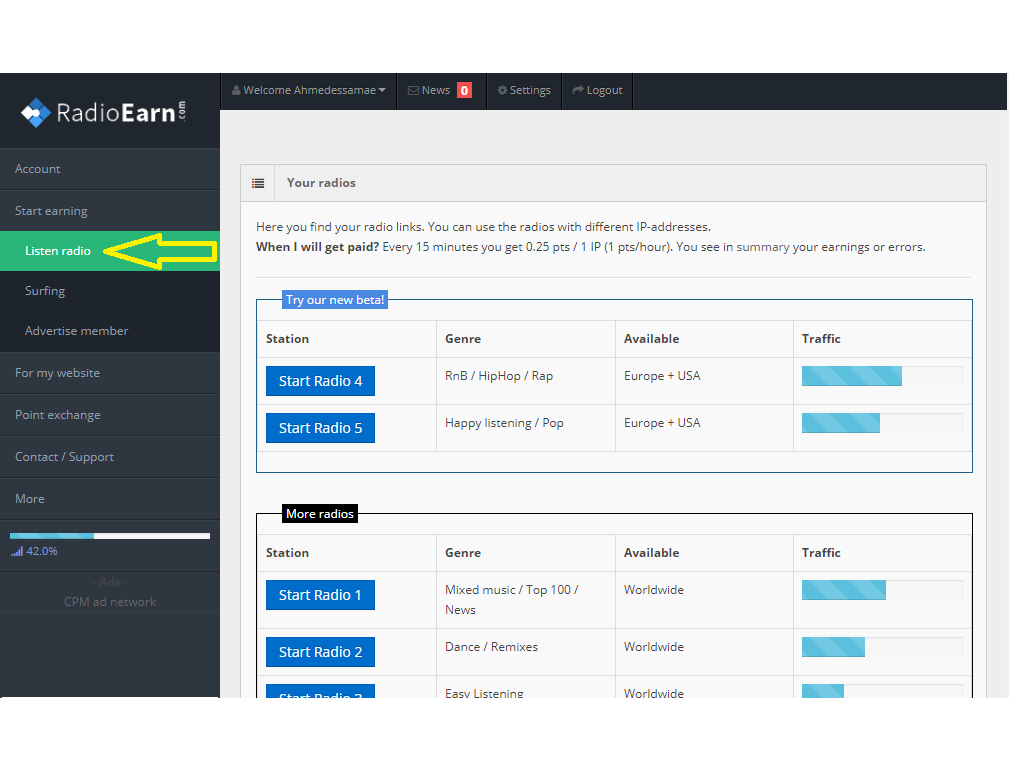Expand the Point exchange section

[110, 415]
